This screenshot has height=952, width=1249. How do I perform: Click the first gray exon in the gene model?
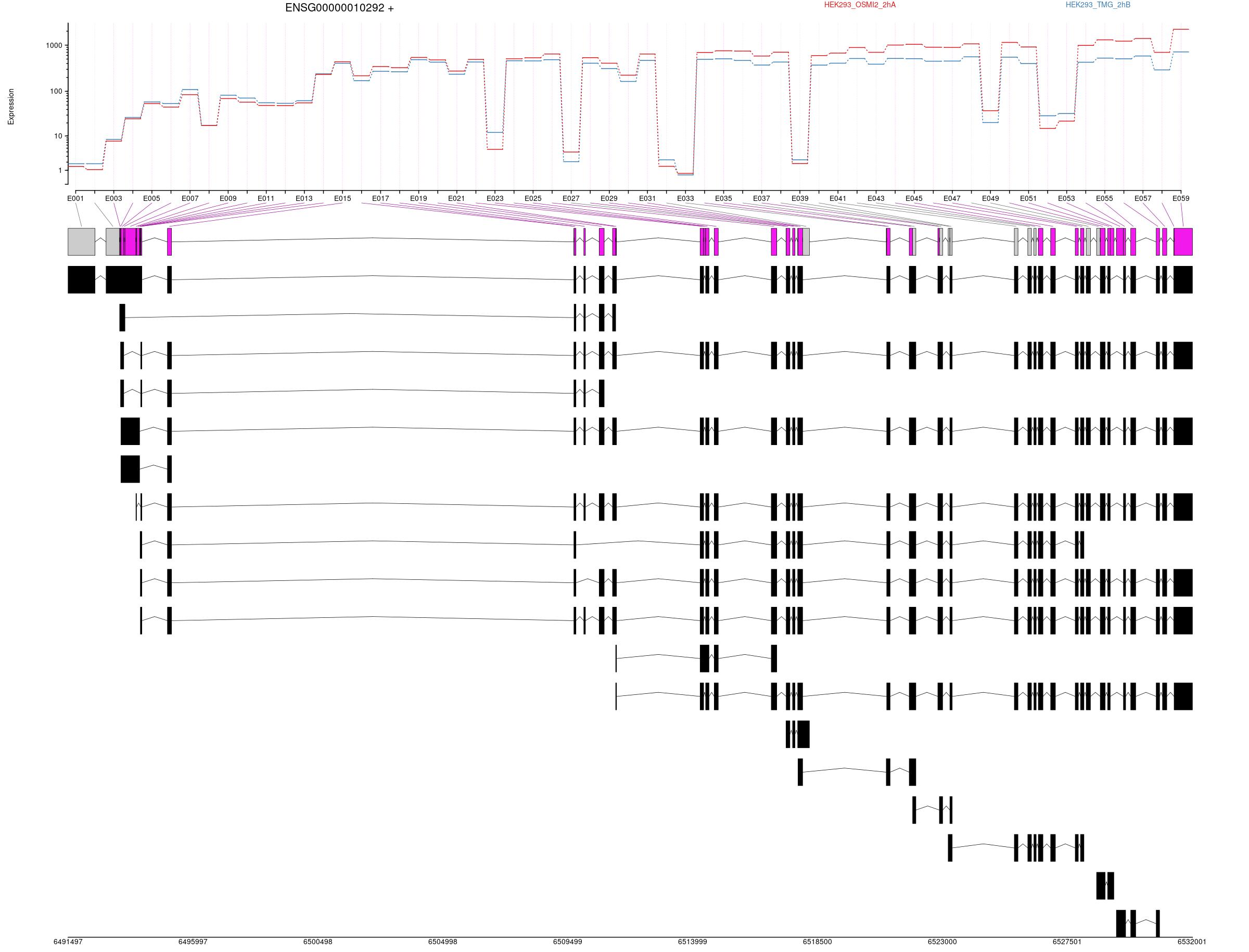pyautogui.click(x=82, y=242)
